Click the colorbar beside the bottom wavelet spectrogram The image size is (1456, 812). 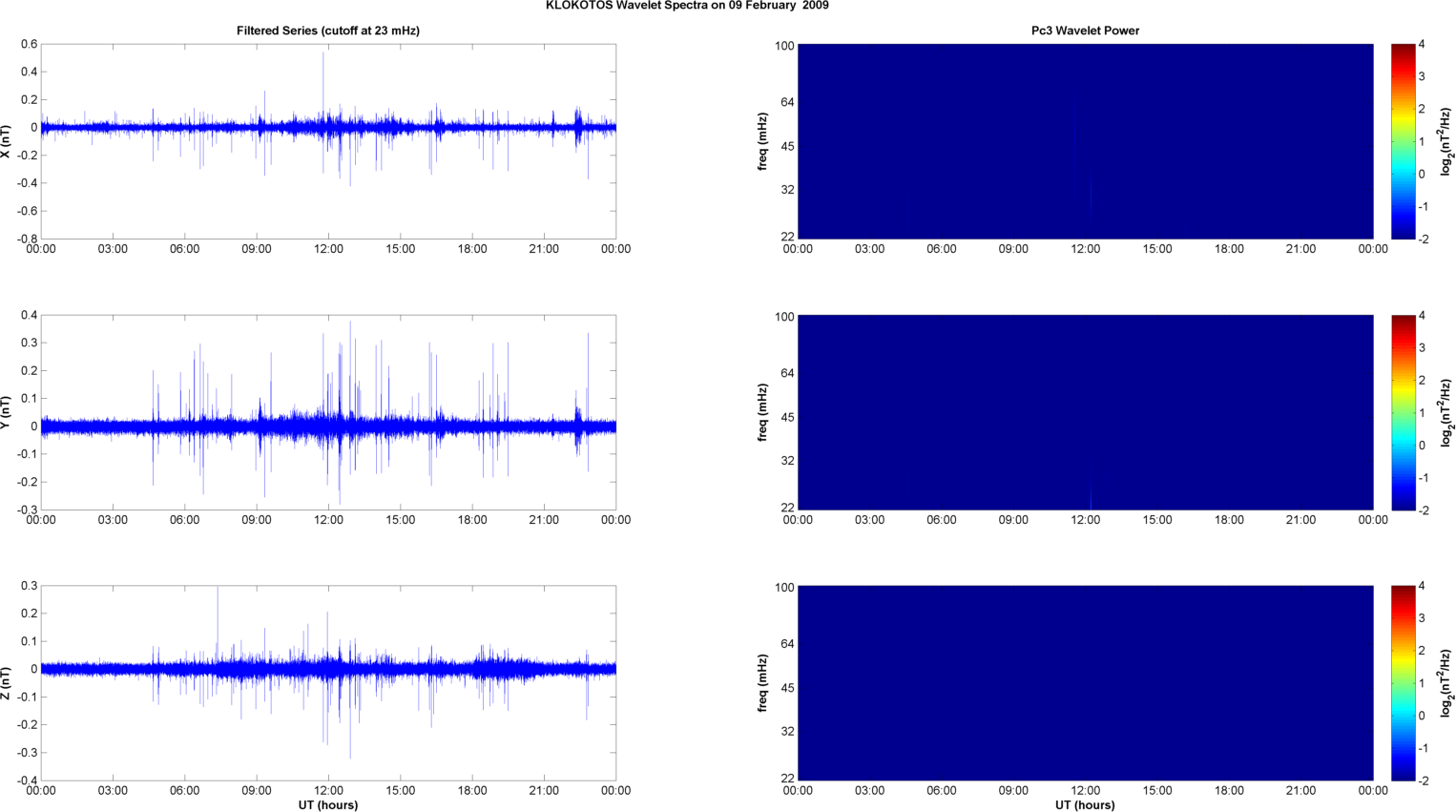1403,683
